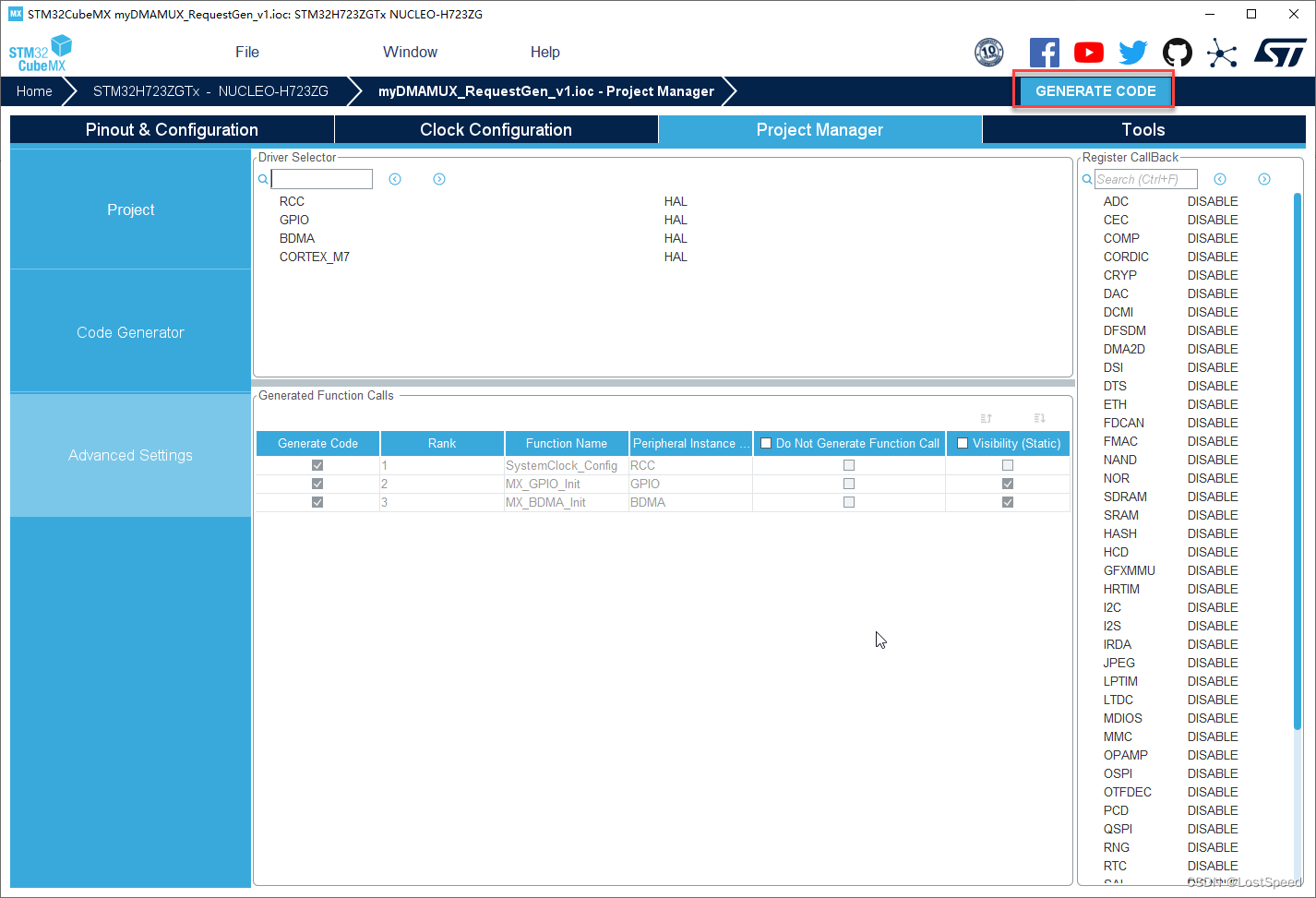
Task: Click STM32H723ZGTx - NUCLEO-H723ZG breadcrumb
Action: [210, 91]
